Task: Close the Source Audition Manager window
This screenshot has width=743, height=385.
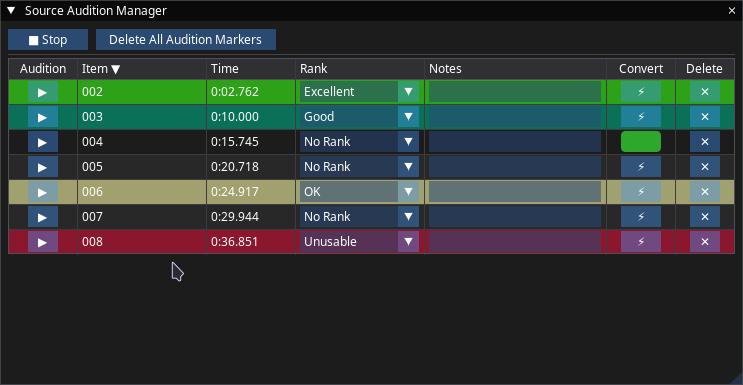Action: (x=732, y=11)
